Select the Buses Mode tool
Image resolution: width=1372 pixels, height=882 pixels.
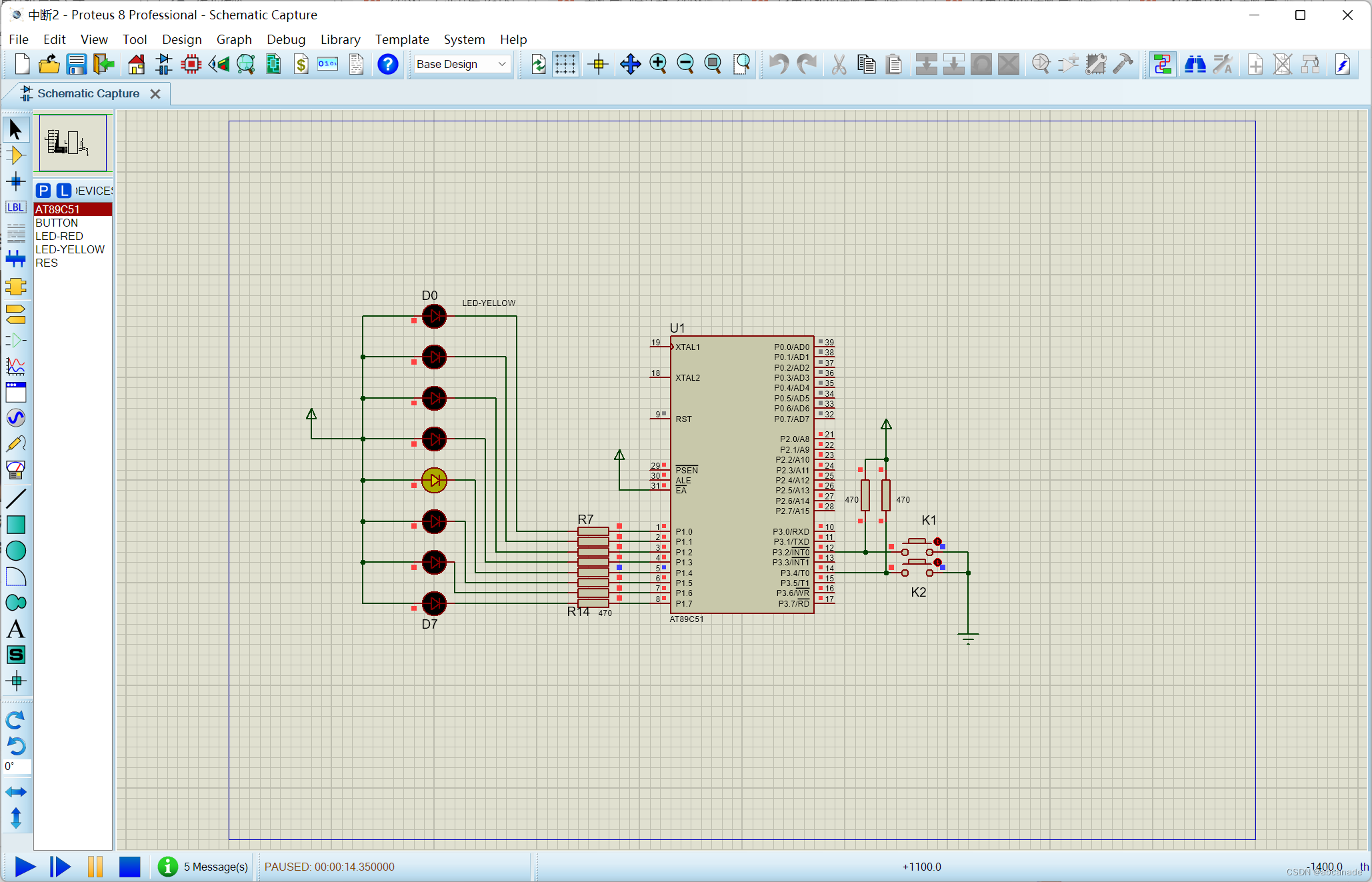click(16, 259)
